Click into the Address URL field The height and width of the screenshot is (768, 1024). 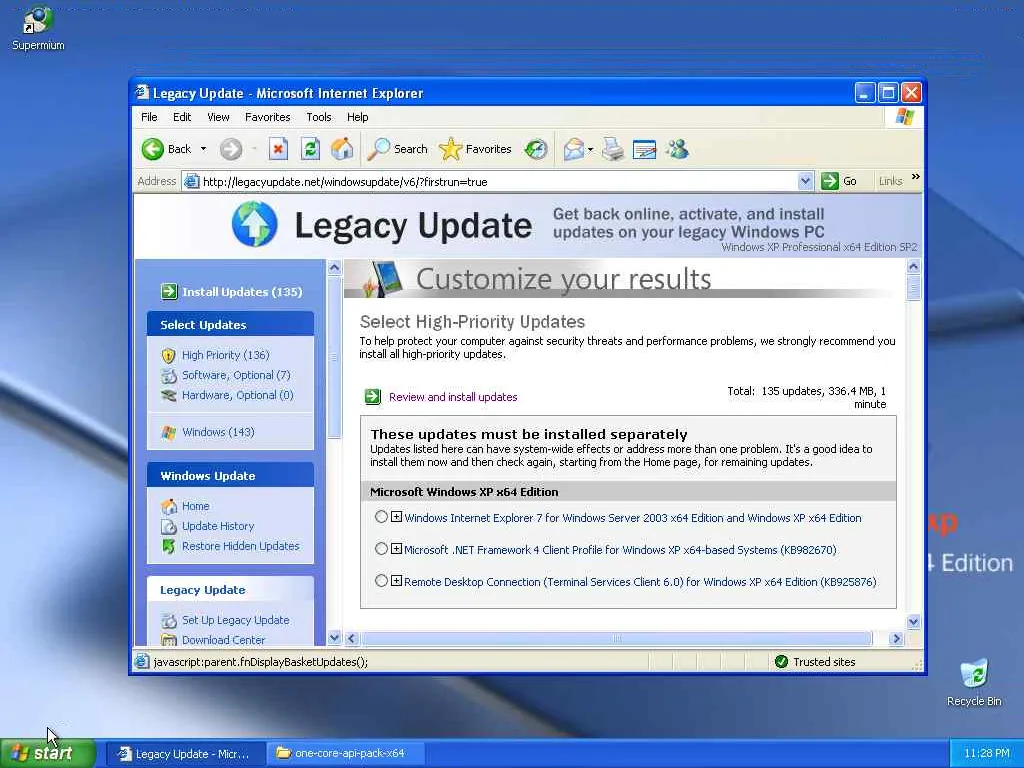499,182
